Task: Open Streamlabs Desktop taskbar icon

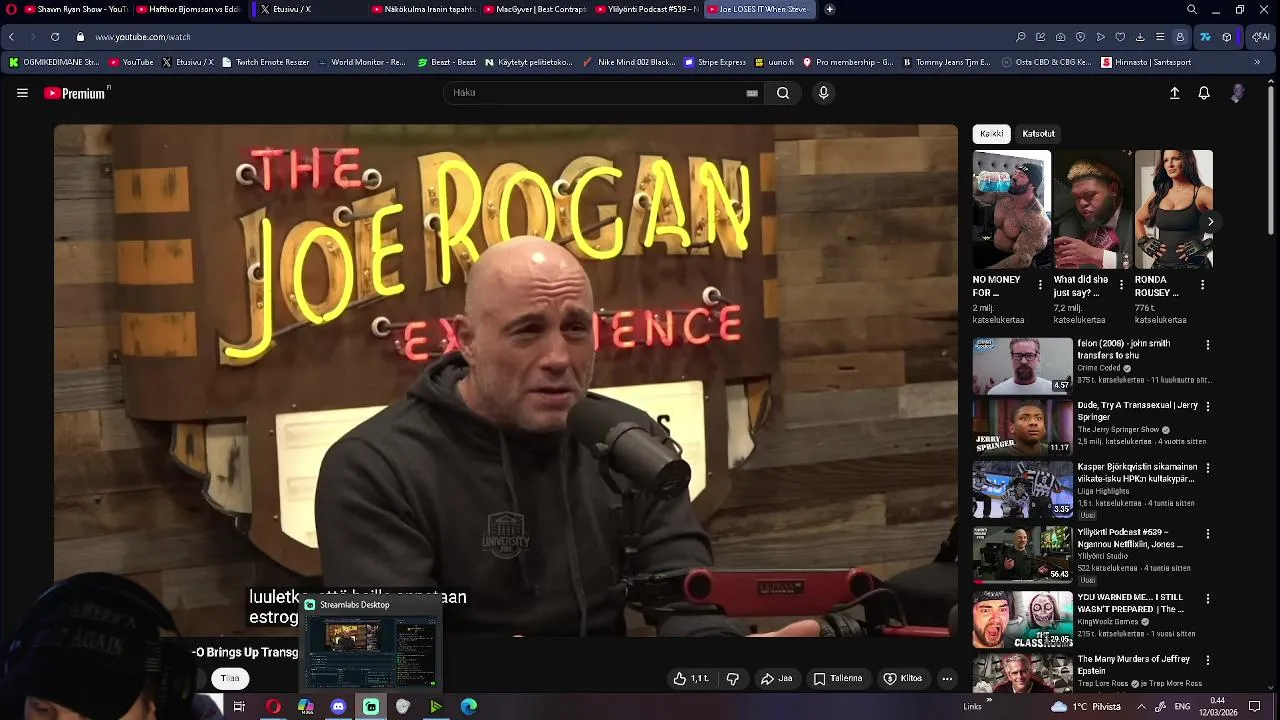Action: pos(371,707)
